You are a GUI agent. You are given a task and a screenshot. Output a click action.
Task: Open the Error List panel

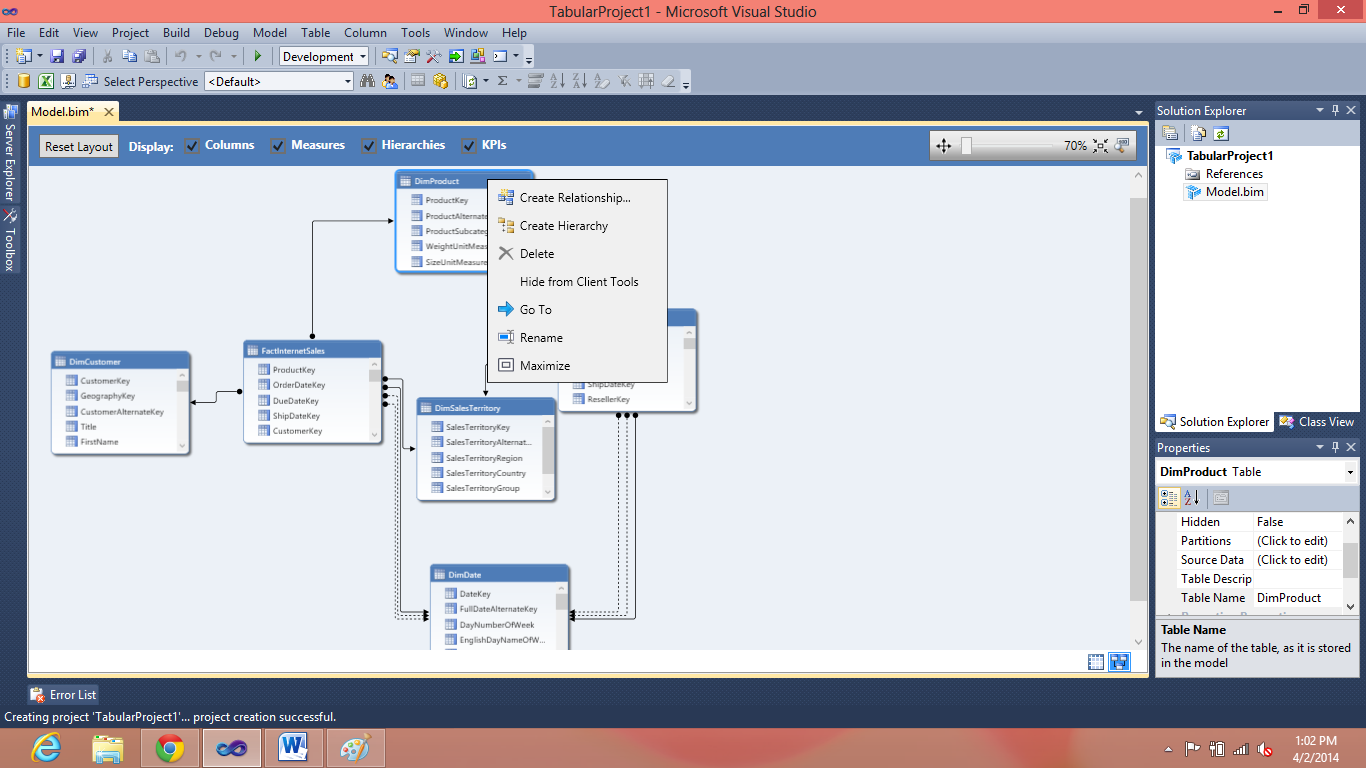click(63, 694)
